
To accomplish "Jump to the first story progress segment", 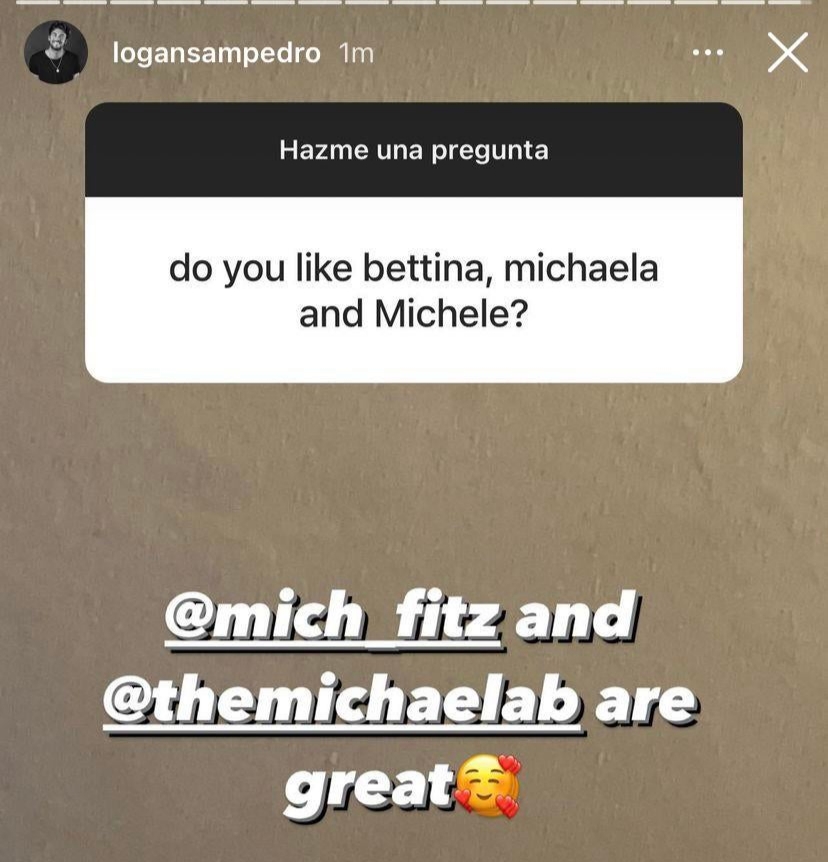I will 38,2.
